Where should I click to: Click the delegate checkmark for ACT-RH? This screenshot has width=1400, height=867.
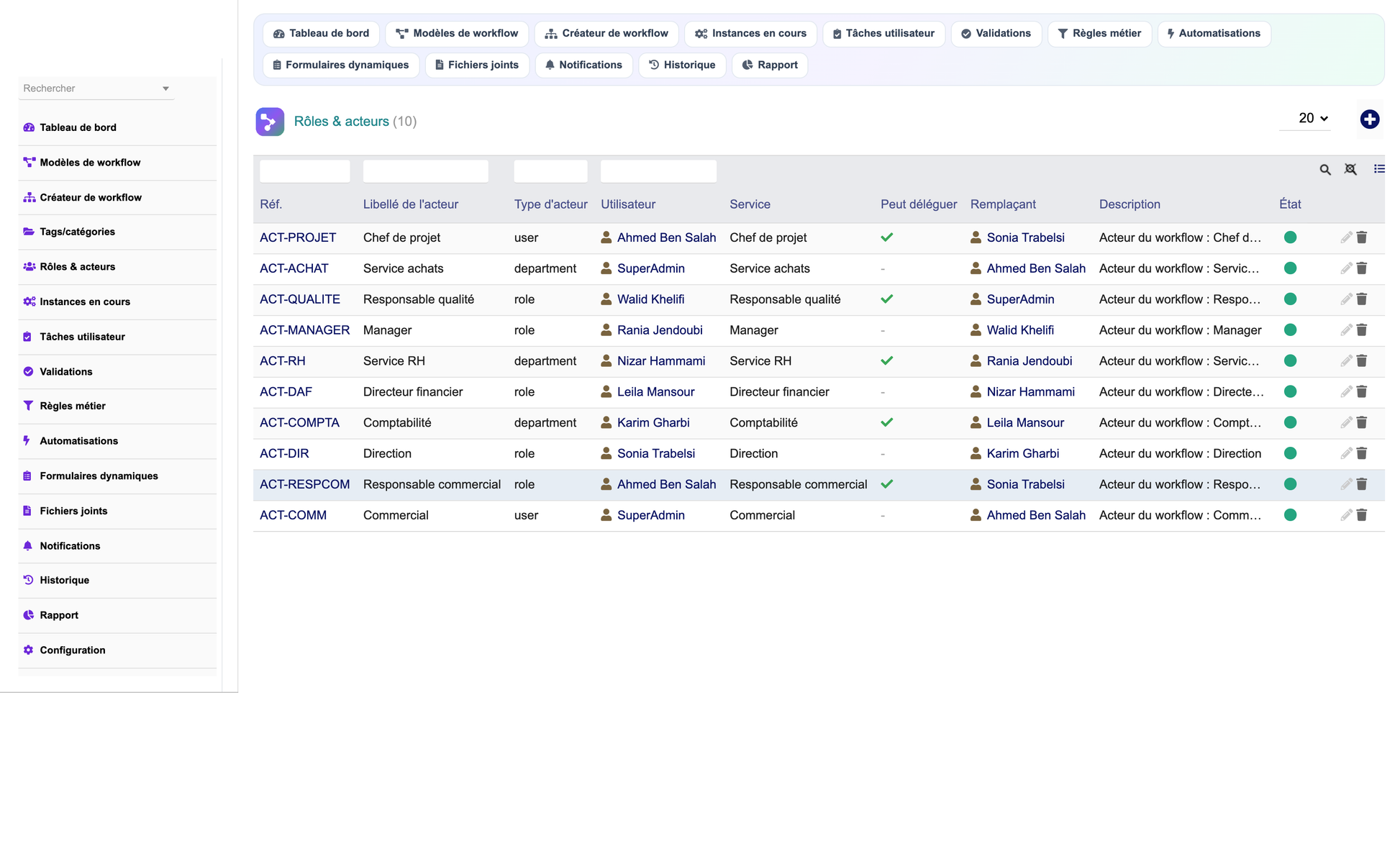point(886,361)
